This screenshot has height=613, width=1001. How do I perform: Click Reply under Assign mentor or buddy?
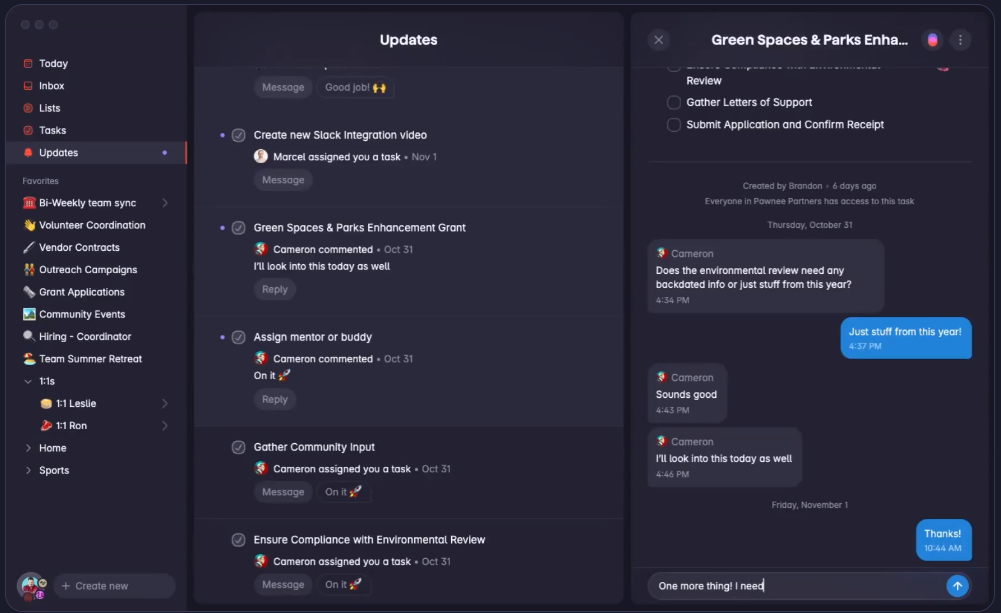click(x=274, y=399)
